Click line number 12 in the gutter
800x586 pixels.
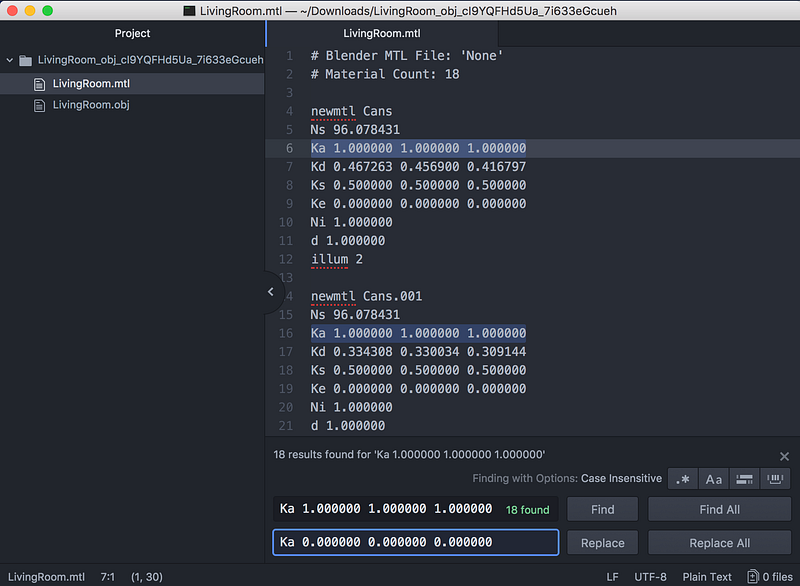point(286,260)
